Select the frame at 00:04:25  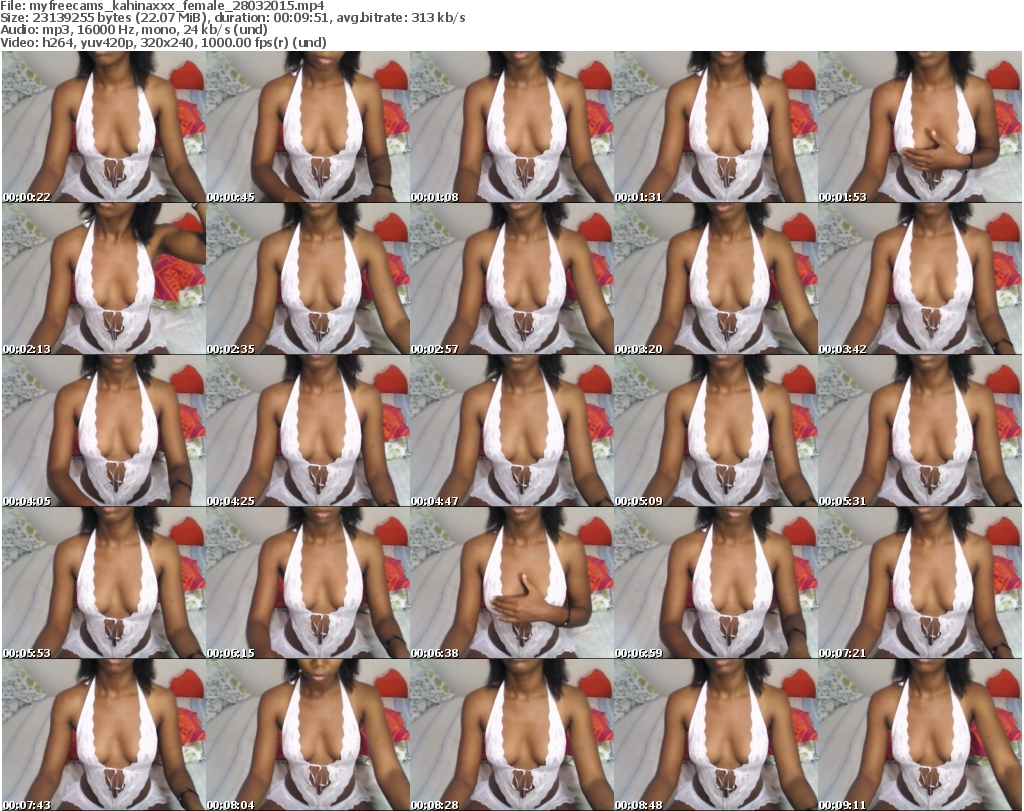308,431
